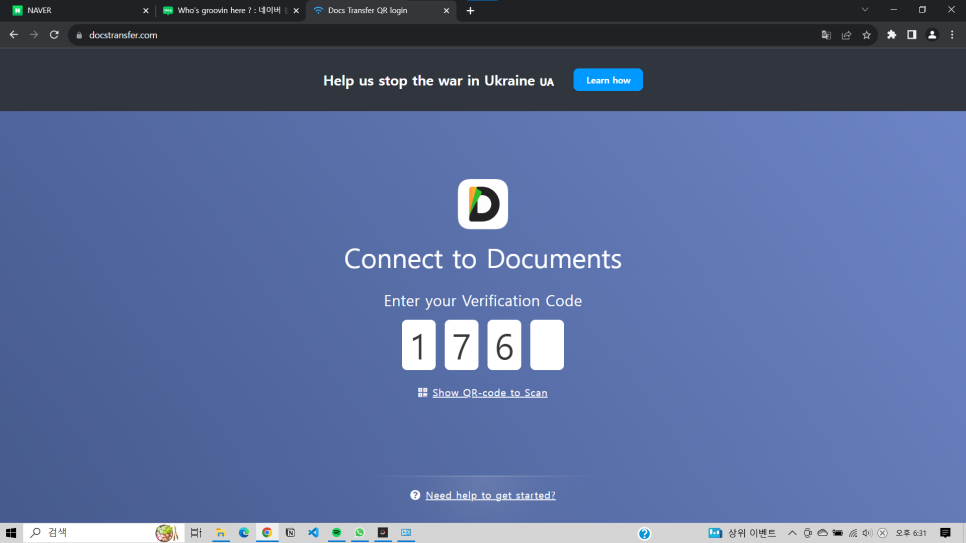
Task: Close the Docs Transfer QR login tab
Action: [447, 10]
